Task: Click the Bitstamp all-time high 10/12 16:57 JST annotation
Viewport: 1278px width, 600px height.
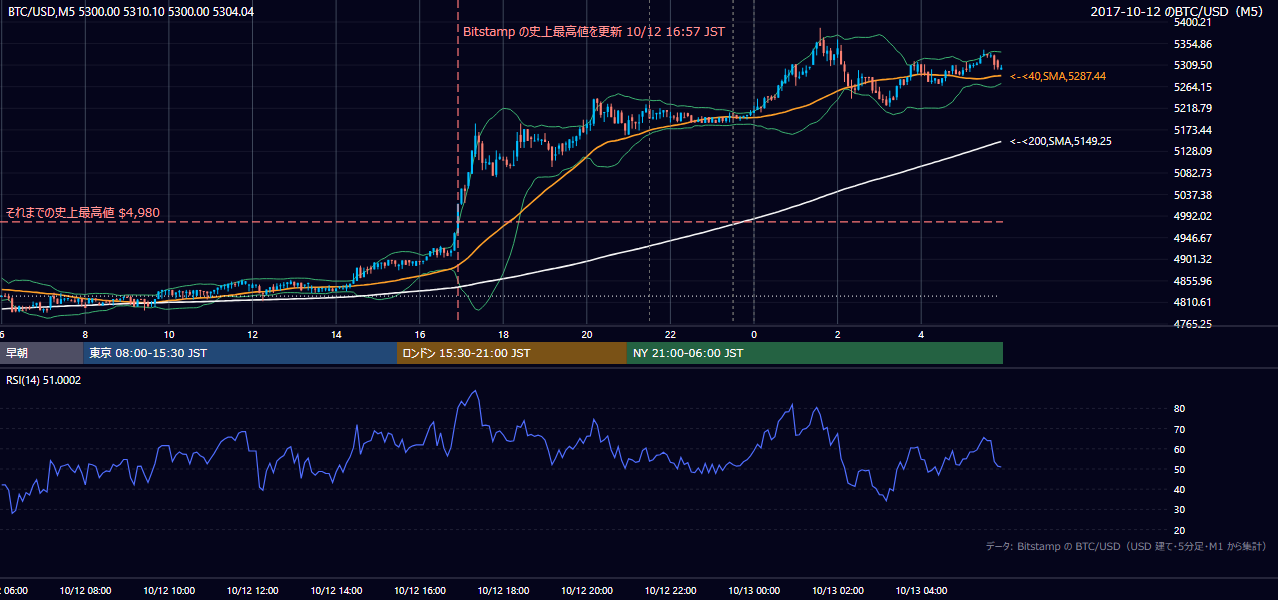Action: (x=593, y=32)
